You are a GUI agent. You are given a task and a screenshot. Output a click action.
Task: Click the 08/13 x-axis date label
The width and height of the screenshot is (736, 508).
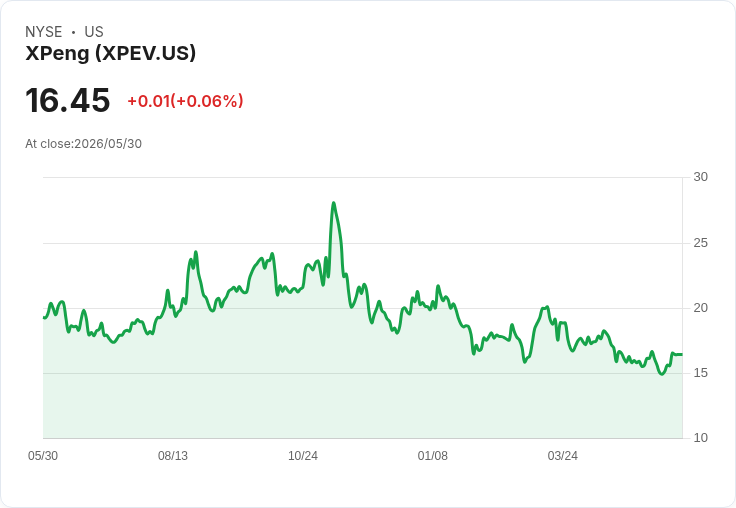point(173,456)
